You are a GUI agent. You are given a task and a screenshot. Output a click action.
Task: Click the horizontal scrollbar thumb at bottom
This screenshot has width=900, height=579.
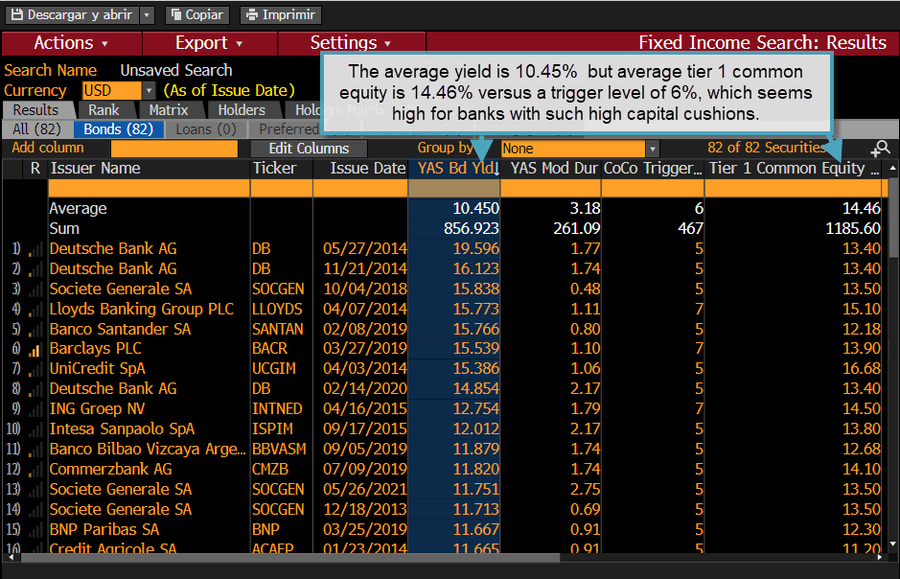(x=290, y=557)
